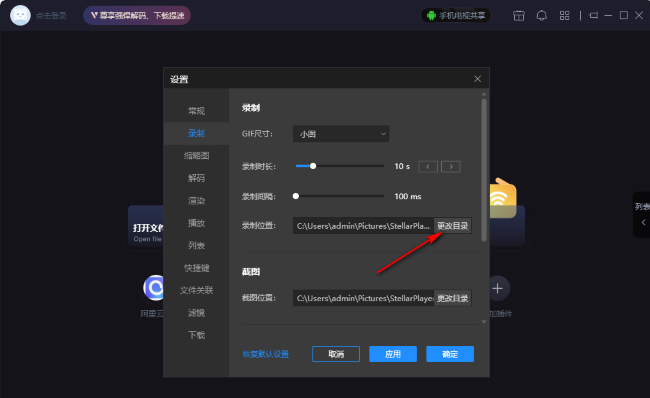
Task: Select the 解码 settings tab
Action: coord(196,178)
